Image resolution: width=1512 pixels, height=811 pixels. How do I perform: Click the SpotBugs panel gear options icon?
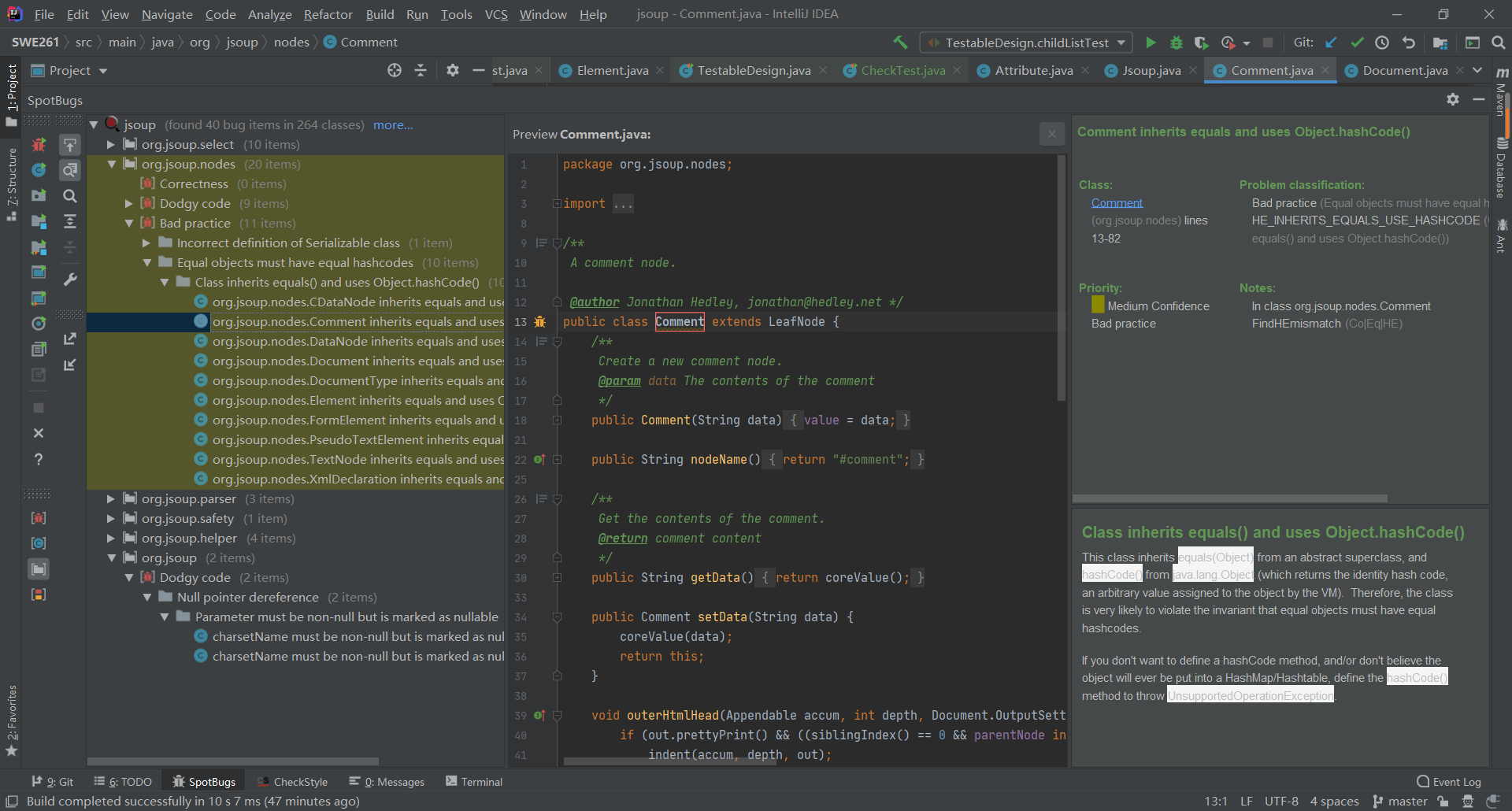pos(1453,99)
